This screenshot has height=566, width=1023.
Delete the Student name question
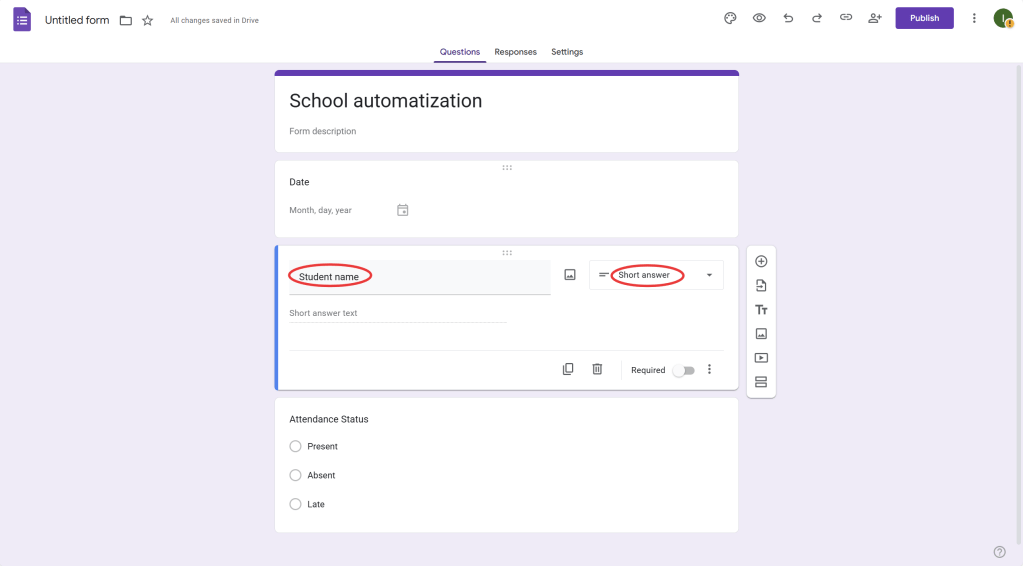point(597,369)
